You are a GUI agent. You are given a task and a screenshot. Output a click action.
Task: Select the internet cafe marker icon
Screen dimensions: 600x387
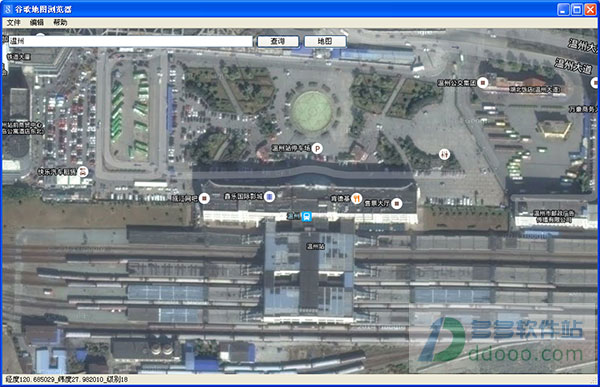coord(205,198)
